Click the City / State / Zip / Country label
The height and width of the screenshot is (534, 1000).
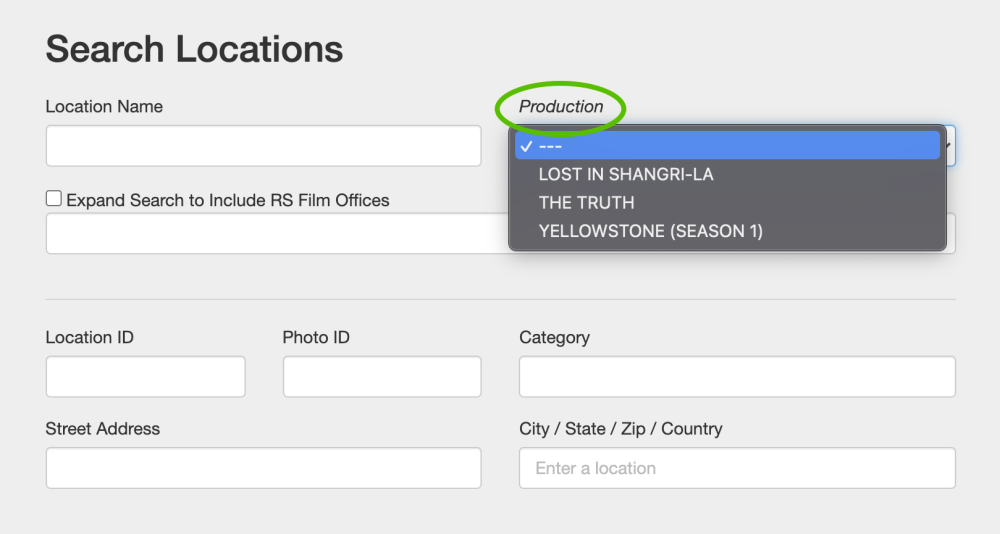[620, 429]
